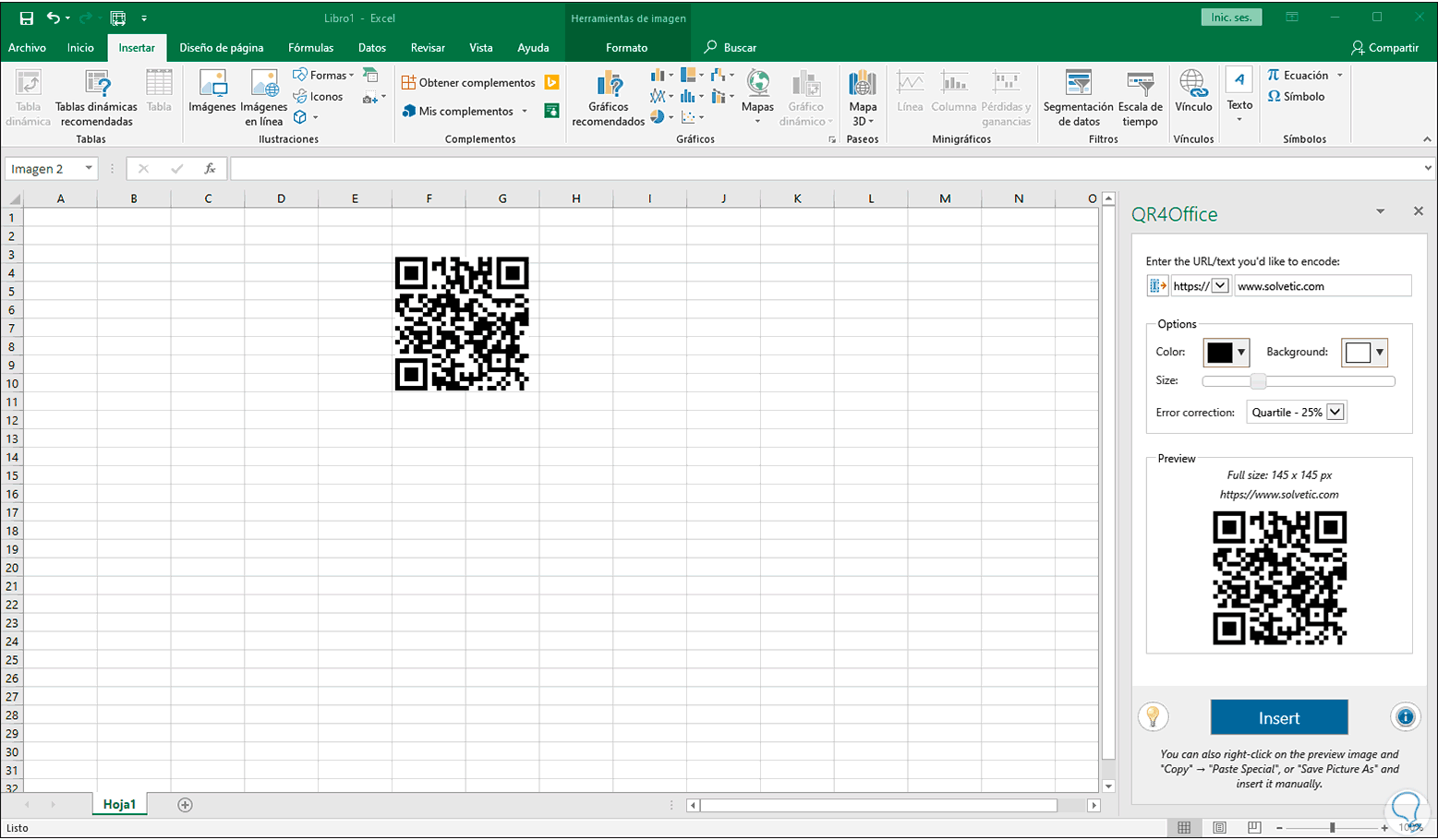Insert a SmartArt graphic
1438x840 pixels.
point(370,75)
